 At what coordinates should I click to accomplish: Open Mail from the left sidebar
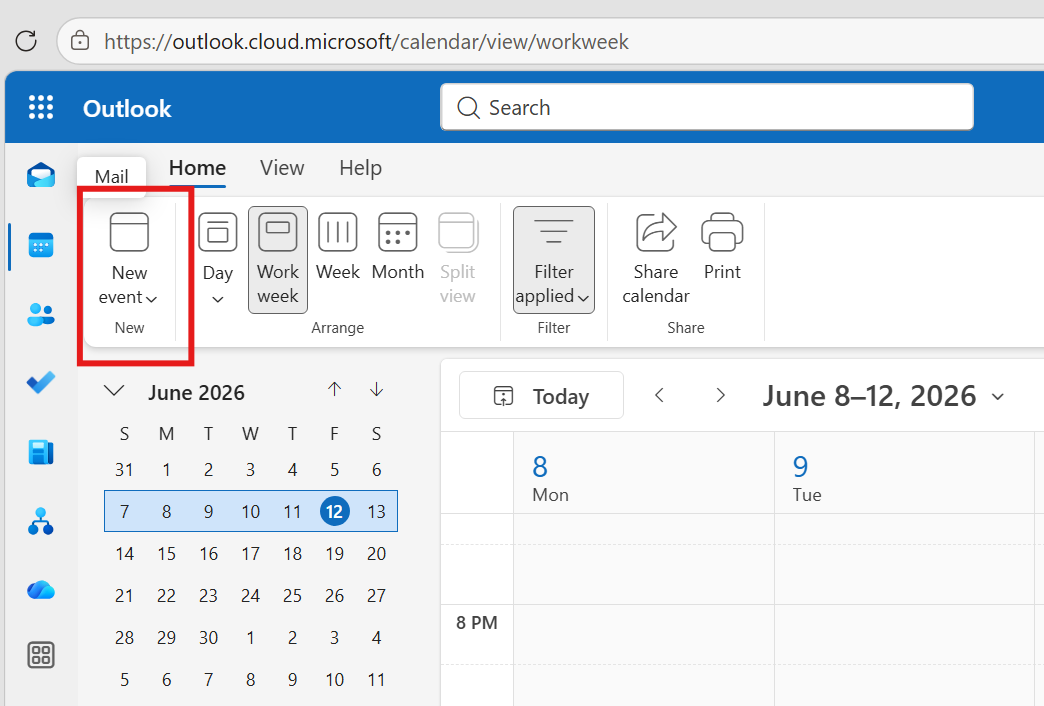tap(41, 176)
